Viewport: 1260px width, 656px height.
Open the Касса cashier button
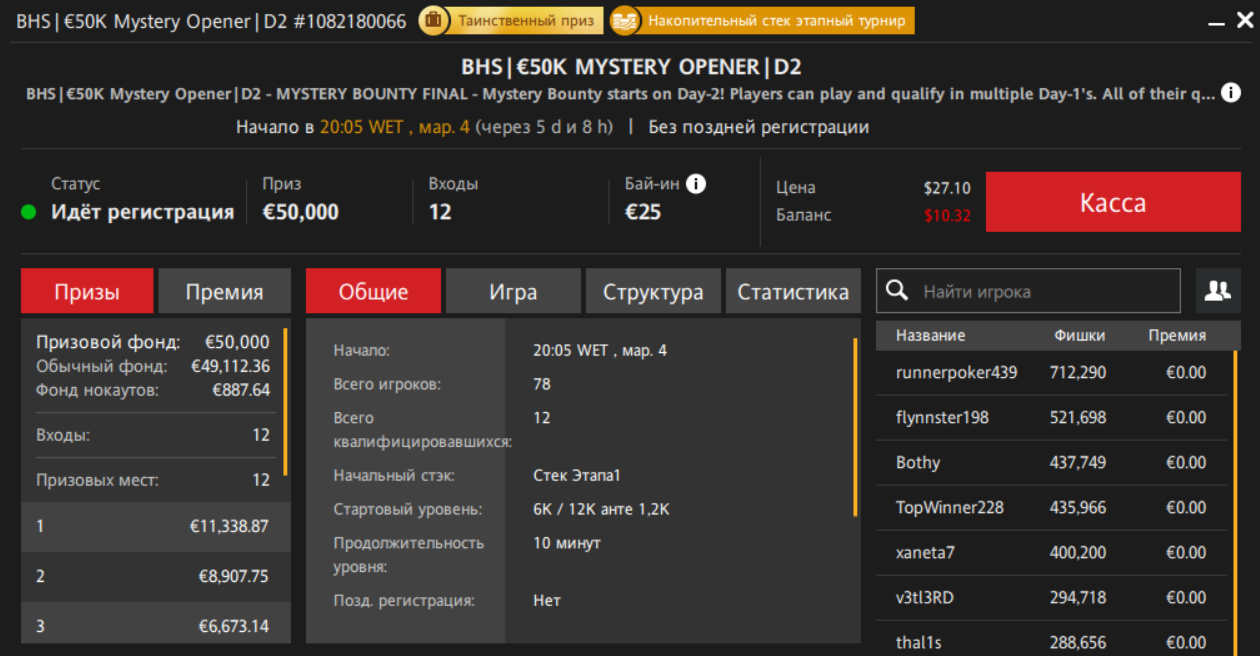click(1112, 203)
